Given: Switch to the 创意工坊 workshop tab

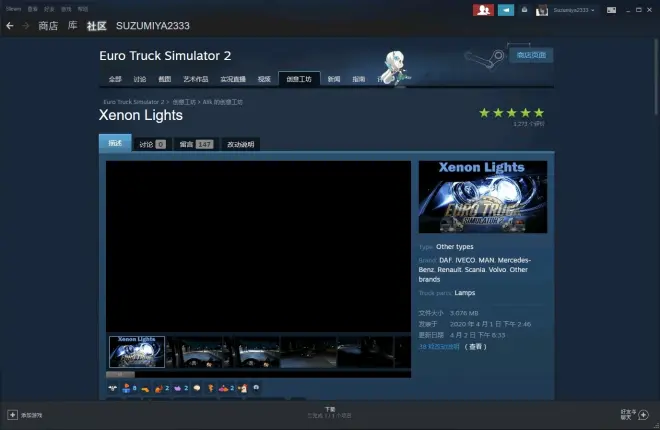Looking at the screenshot, I should pyautogui.click(x=299, y=78).
